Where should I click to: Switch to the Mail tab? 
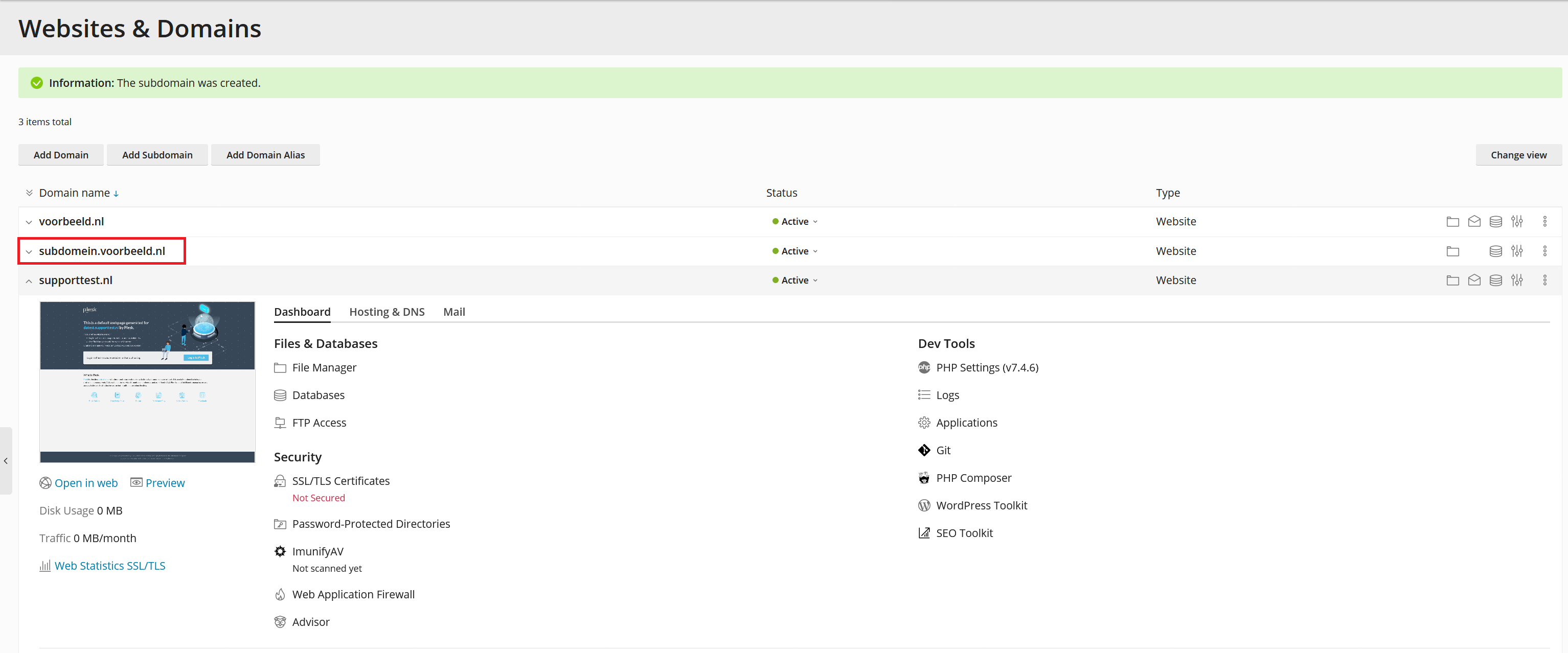[x=453, y=312]
